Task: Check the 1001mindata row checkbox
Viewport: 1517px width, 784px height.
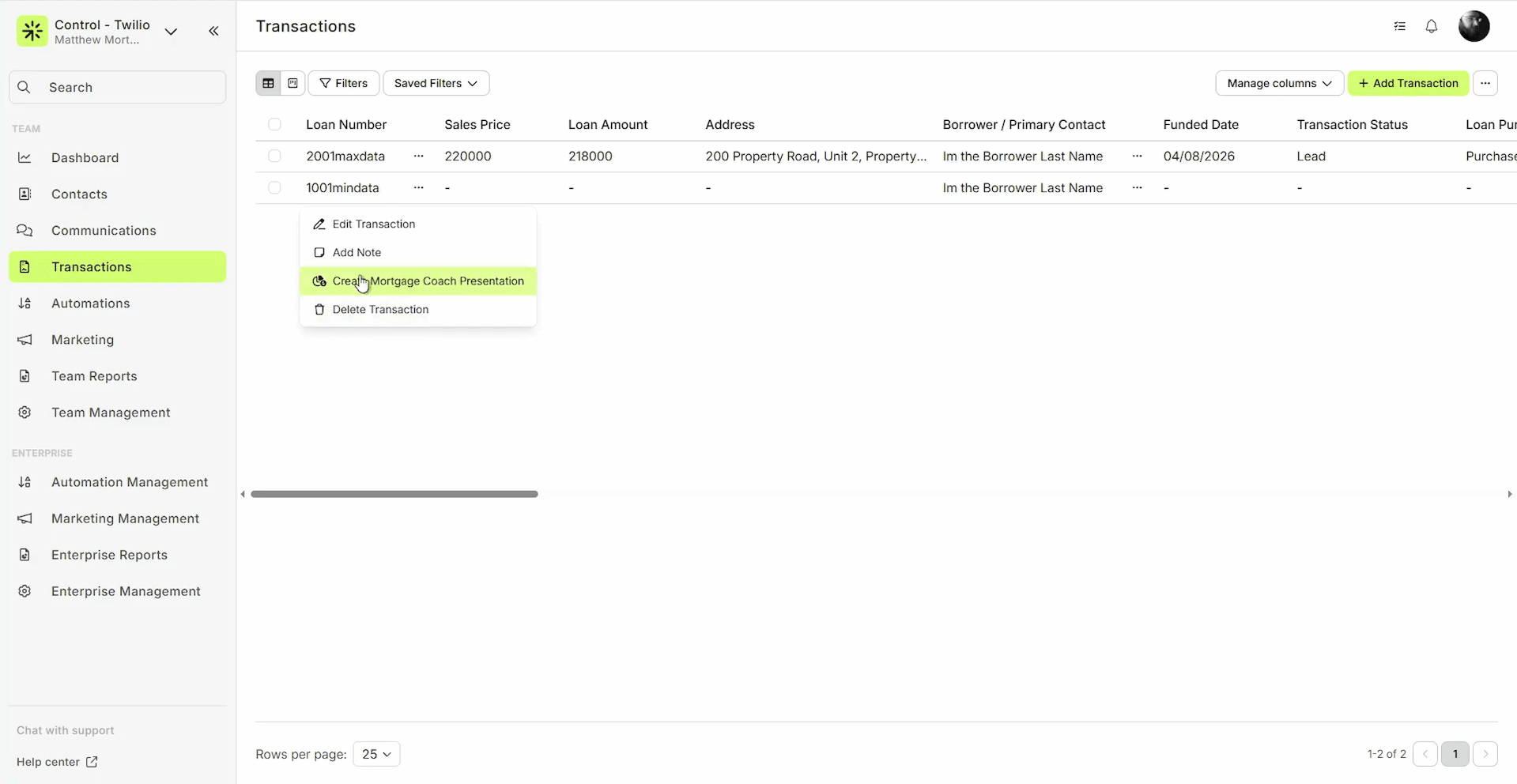Action: coord(274,187)
